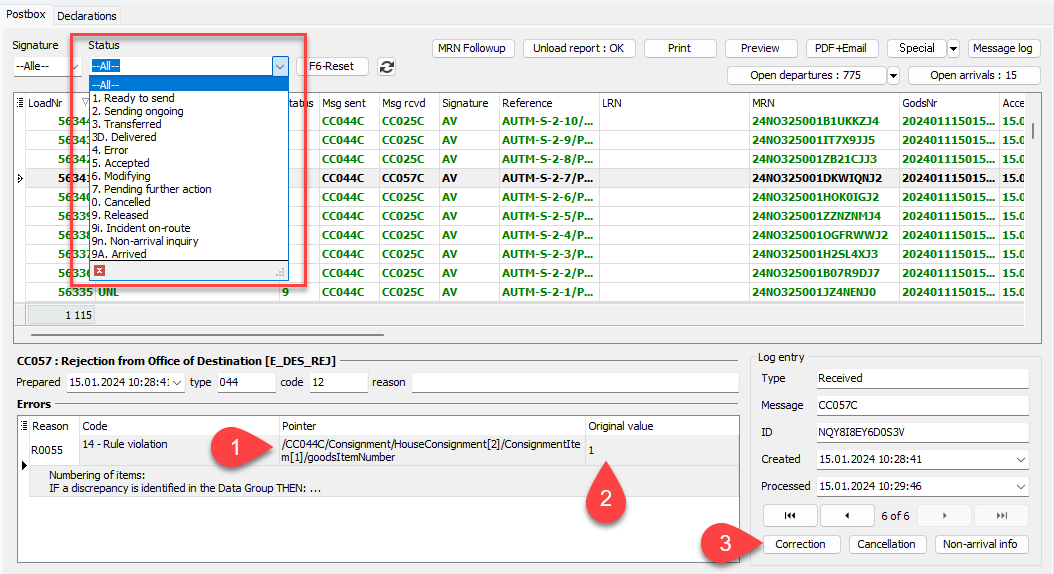Click the red X in Status dropdown footer
The image size is (1054, 574).
point(99,271)
